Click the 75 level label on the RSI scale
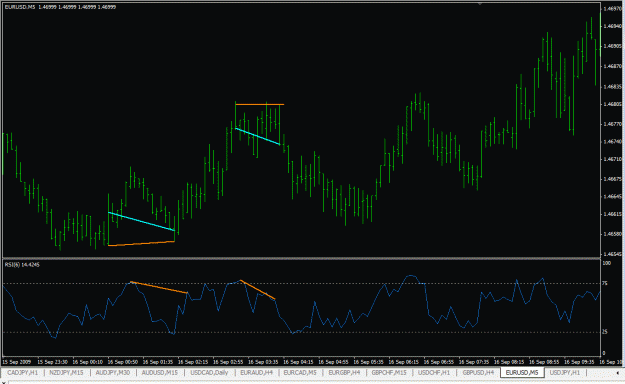 point(605,284)
